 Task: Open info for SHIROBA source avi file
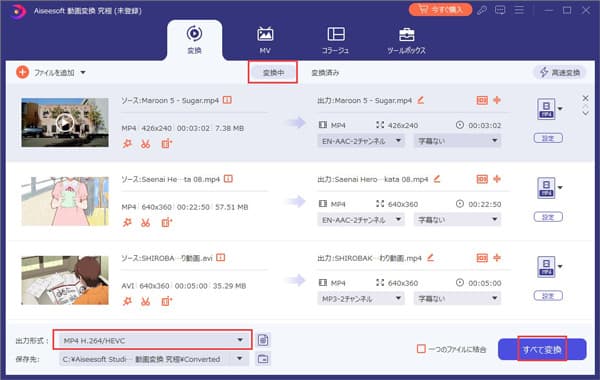pos(220,258)
